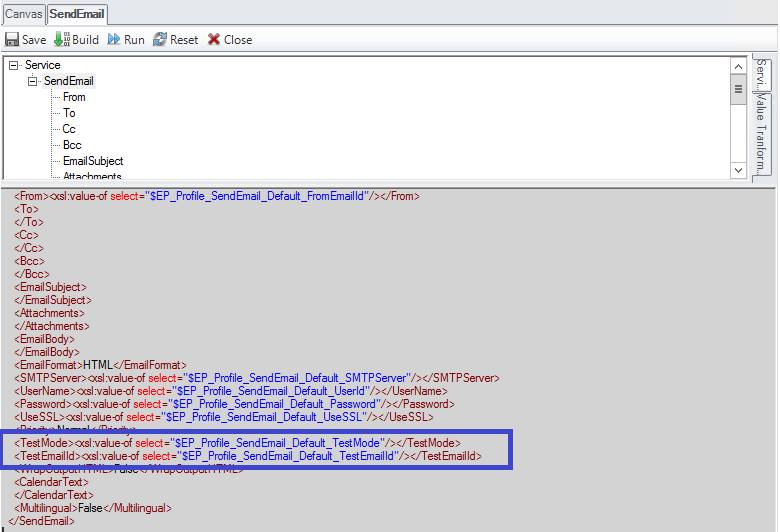Select the To tree item

tap(69, 113)
